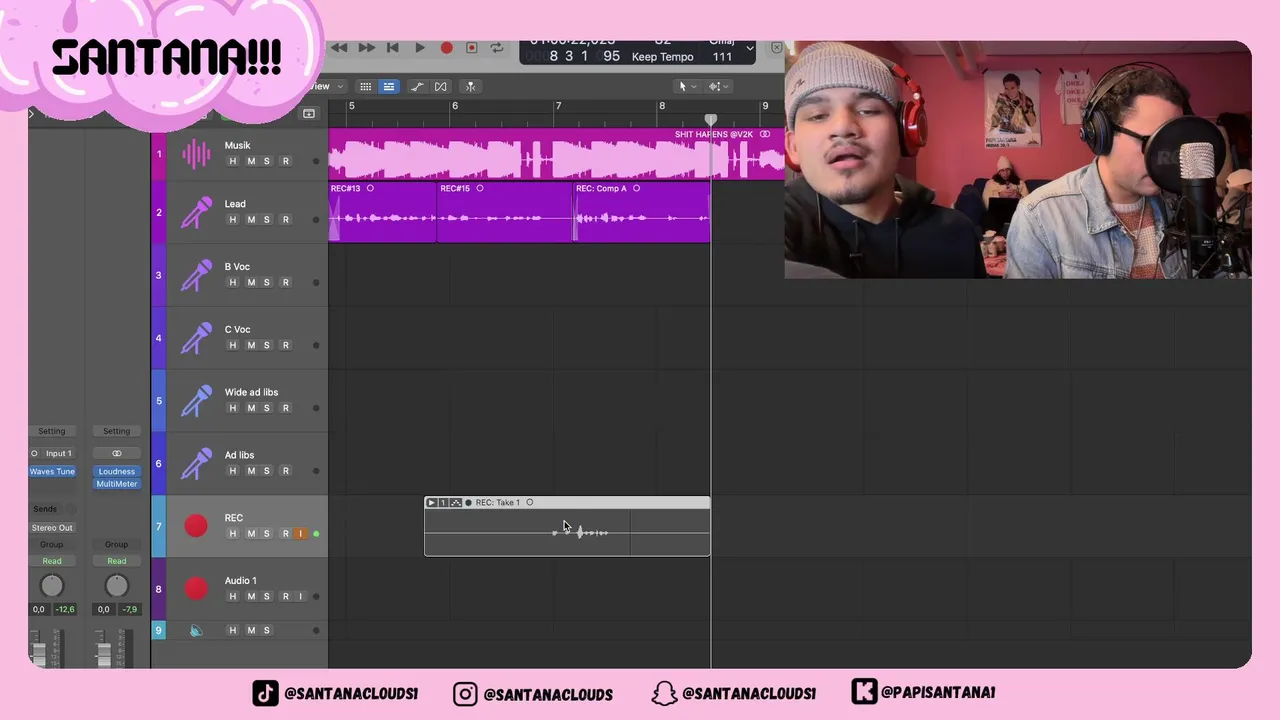This screenshot has width=1280, height=720.
Task: Open the Waves Tune plugin slot
Action: tap(52, 472)
